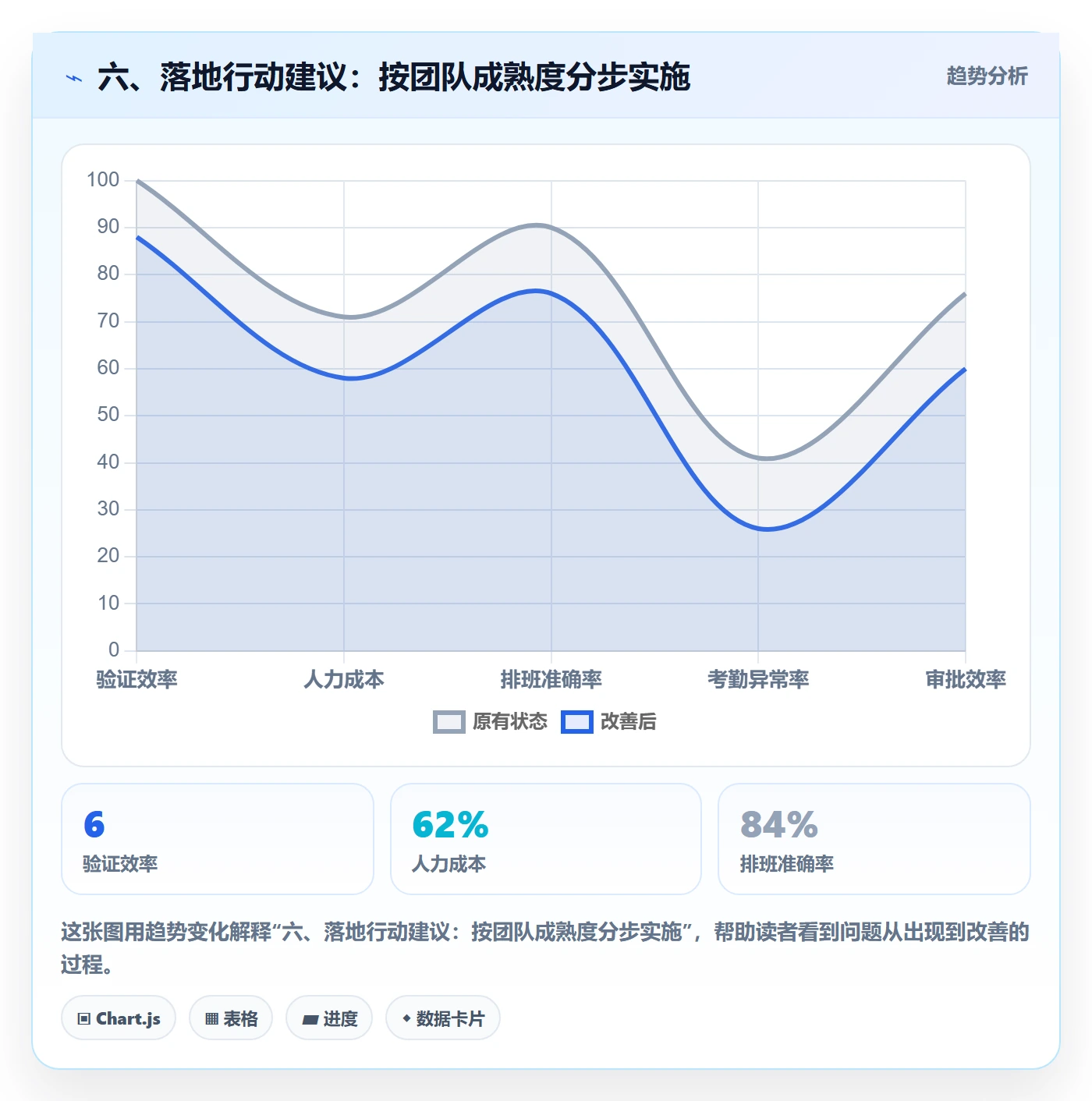
Task: Select the 表格 tag chip
Action: click(231, 1018)
